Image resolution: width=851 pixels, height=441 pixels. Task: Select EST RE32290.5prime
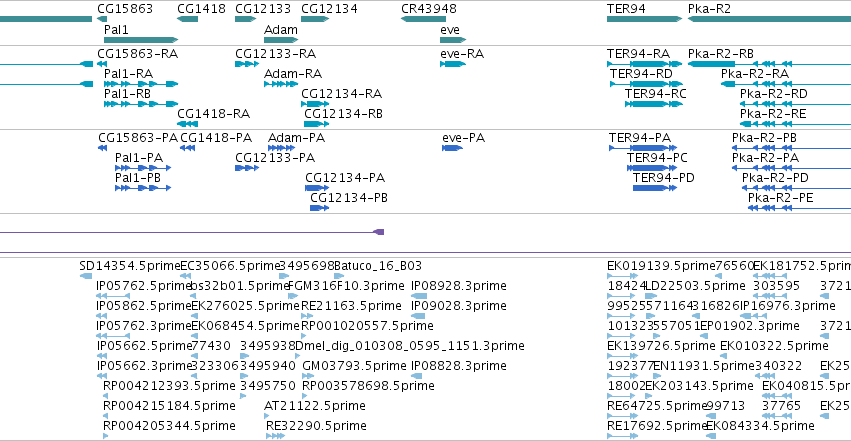click(x=316, y=426)
